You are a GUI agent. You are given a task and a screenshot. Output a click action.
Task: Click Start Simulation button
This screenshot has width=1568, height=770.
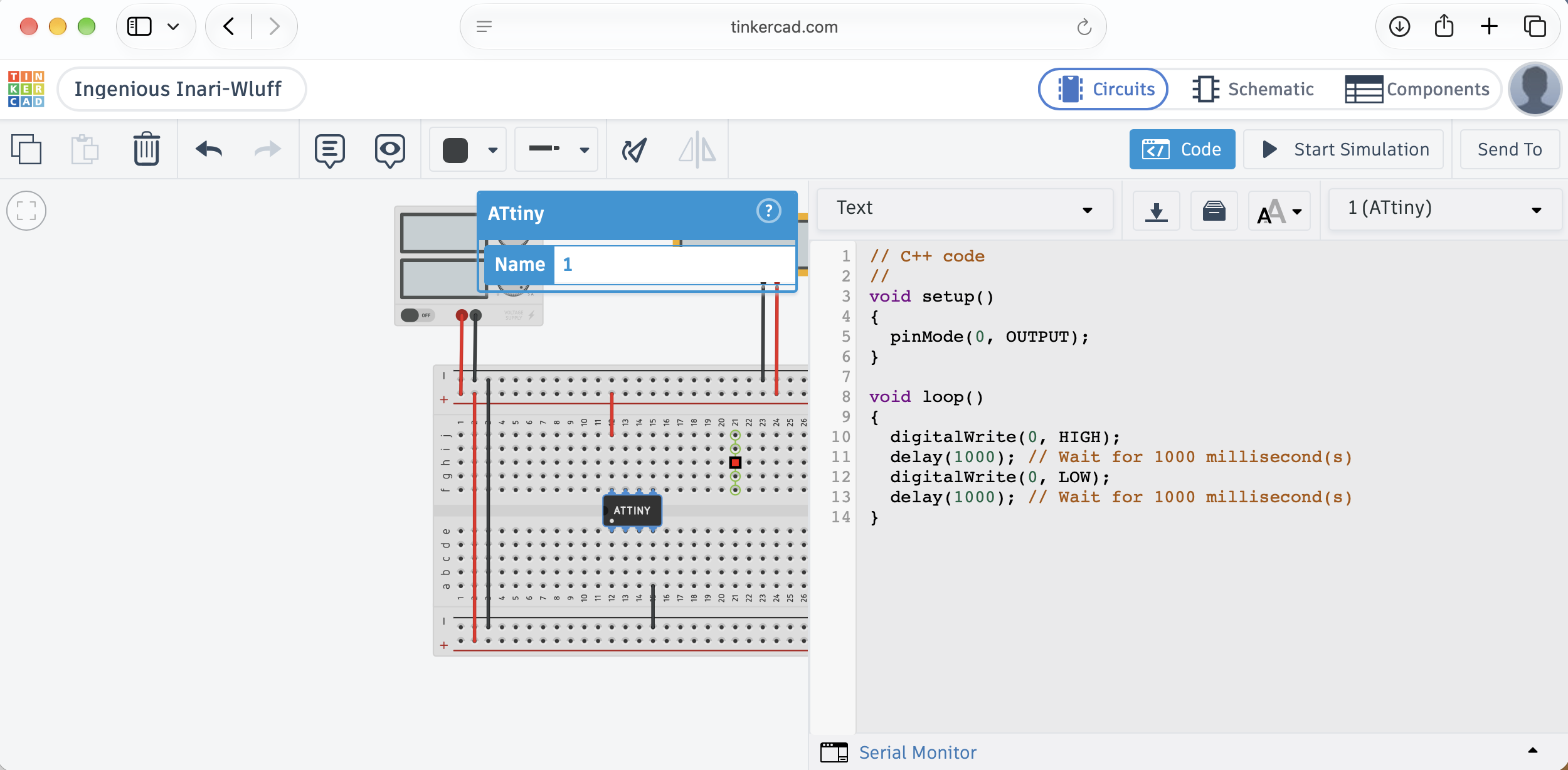pyautogui.click(x=1343, y=149)
